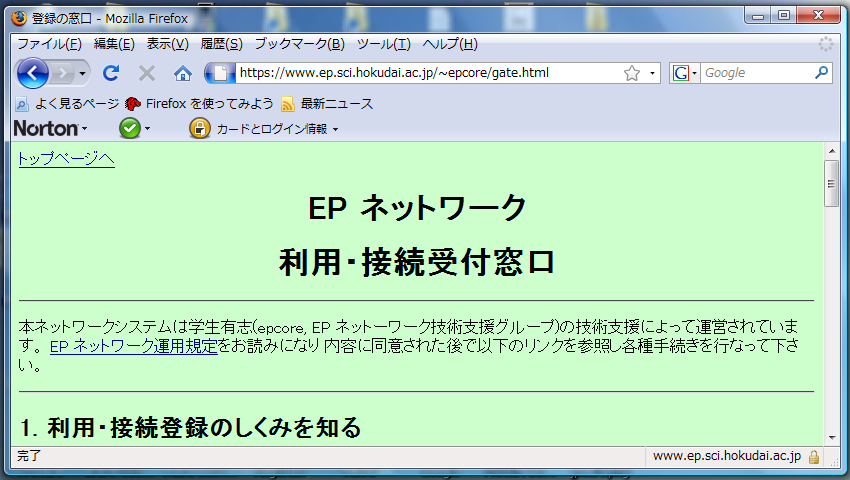Open the back/forward history dropdown

coord(82,73)
